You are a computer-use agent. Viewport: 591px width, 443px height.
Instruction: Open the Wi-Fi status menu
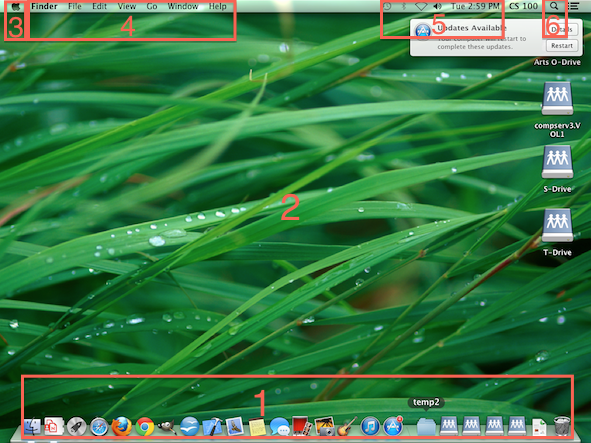tap(421, 6)
